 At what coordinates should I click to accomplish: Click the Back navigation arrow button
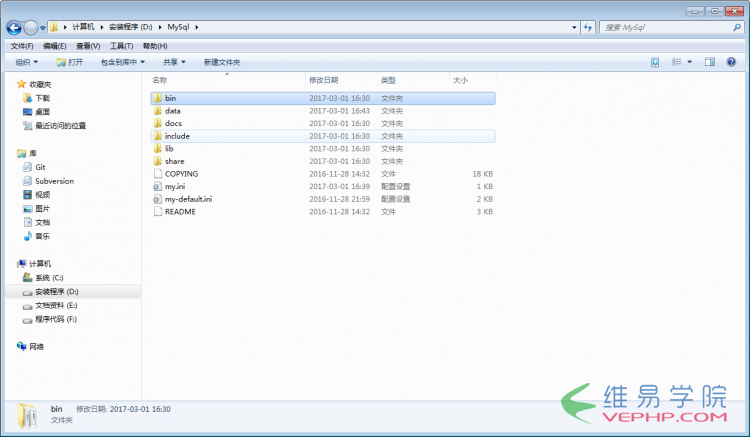pyautogui.click(x=14, y=28)
